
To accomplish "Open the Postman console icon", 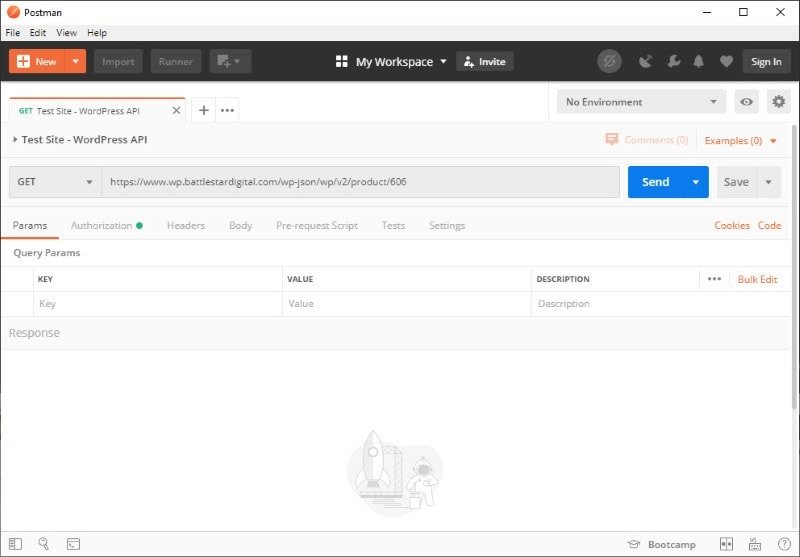I will pyautogui.click(x=73, y=544).
